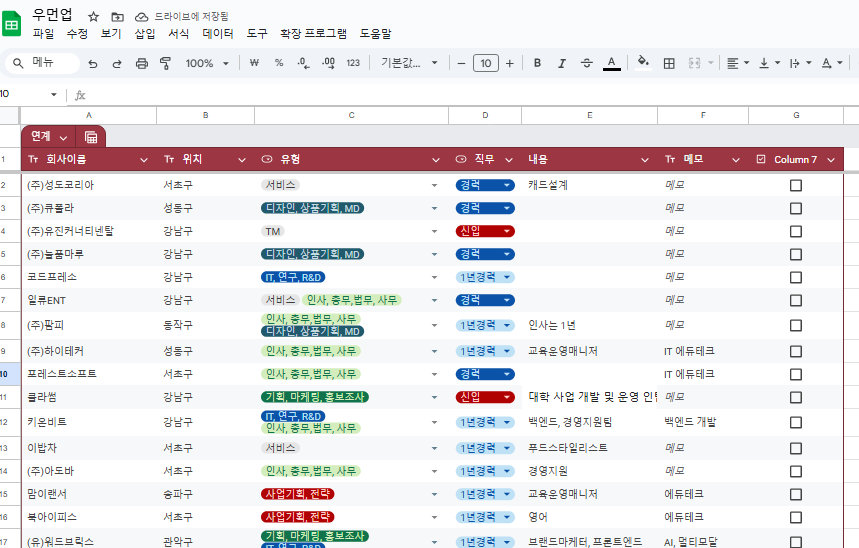Open horizontal align options
The height and width of the screenshot is (548, 859).
coord(737,64)
